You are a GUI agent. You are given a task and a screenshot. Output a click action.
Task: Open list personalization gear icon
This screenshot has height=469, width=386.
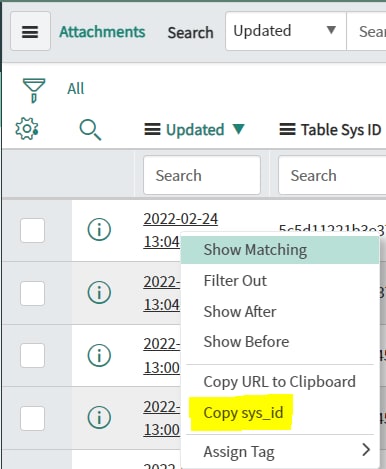tap(27, 129)
